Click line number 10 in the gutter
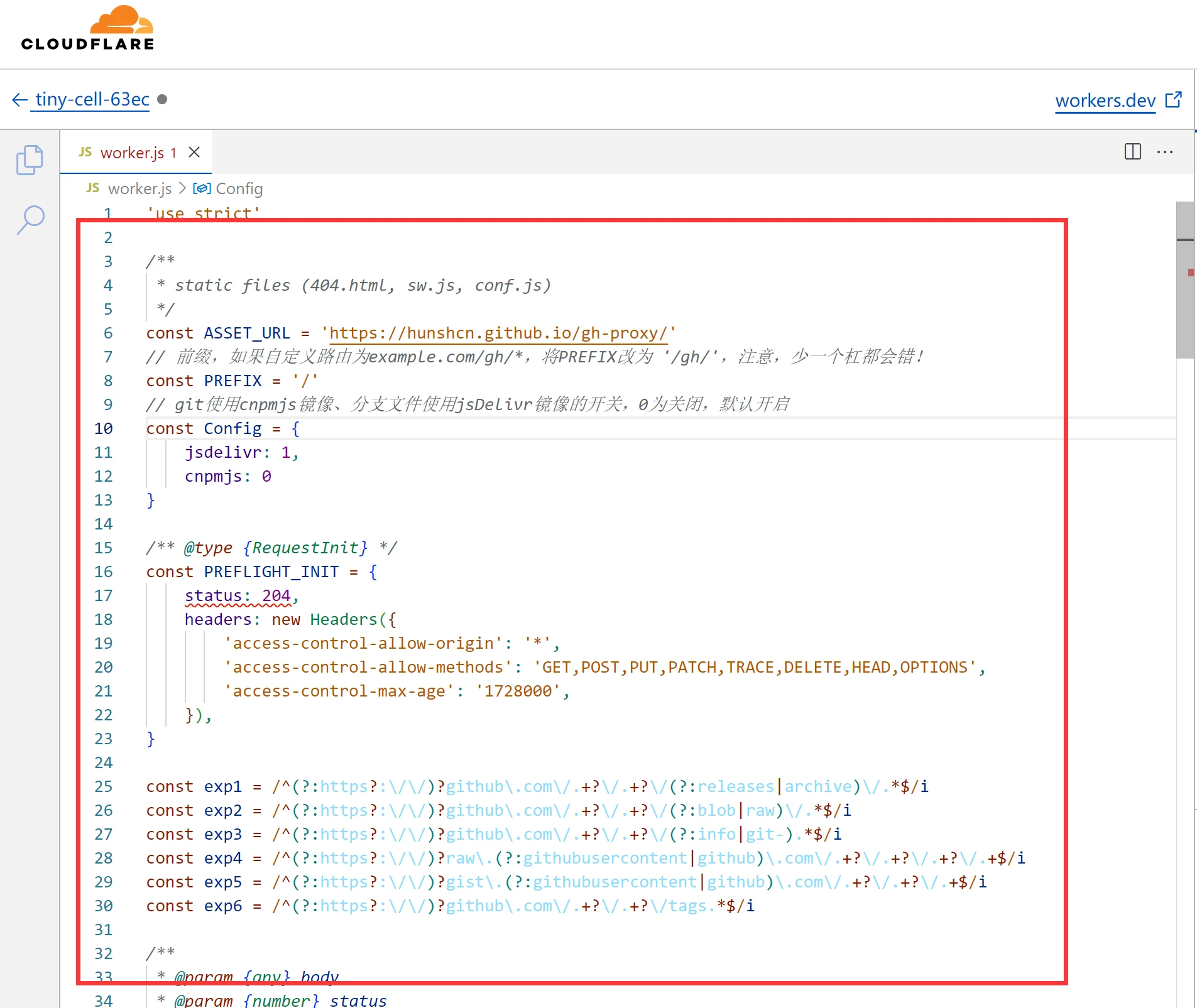 click(x=104, y=428)
